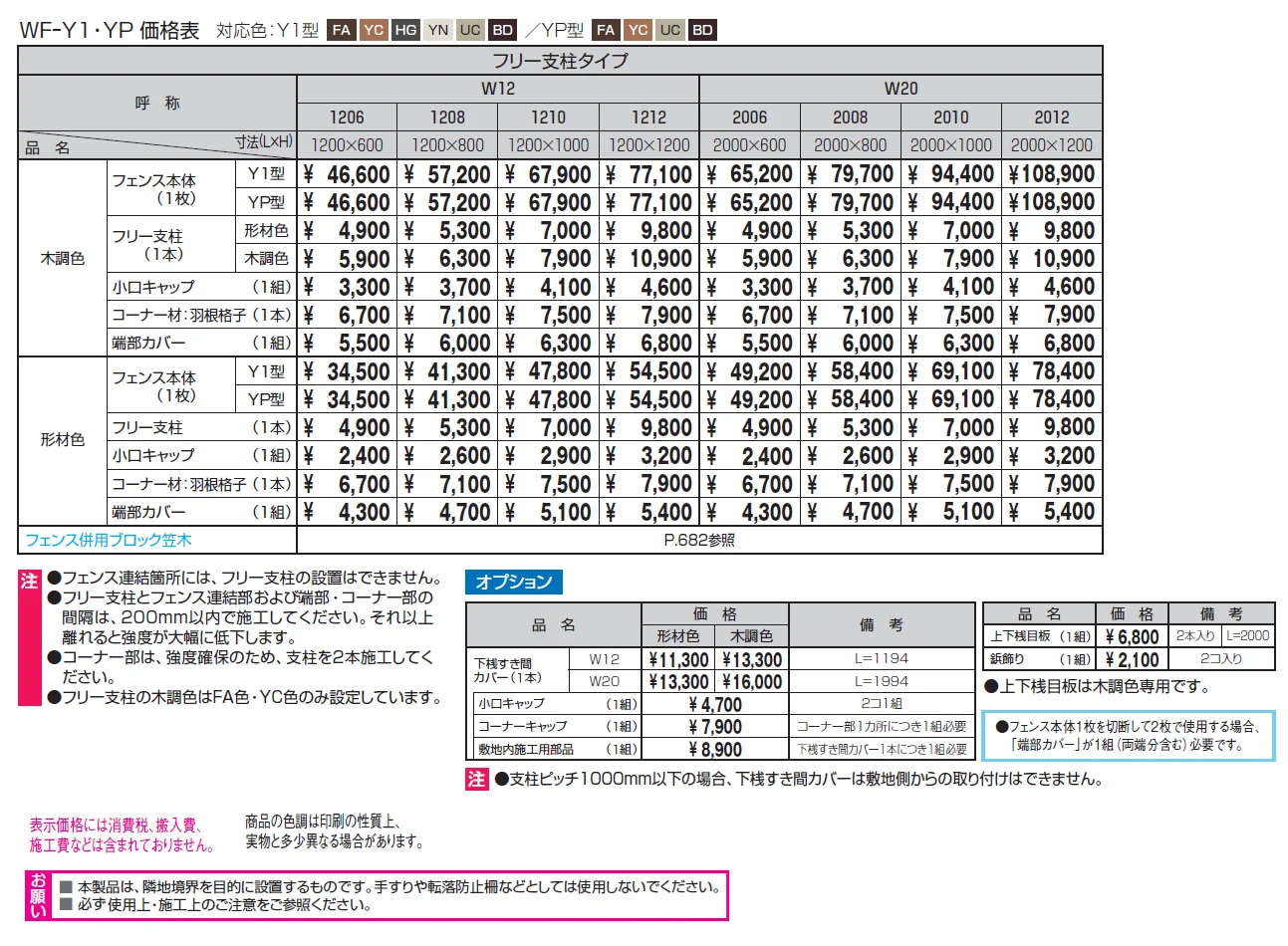1288x946 pixels.
Task: Click the P.682参照 reference text
Action: tap(699, 540)
